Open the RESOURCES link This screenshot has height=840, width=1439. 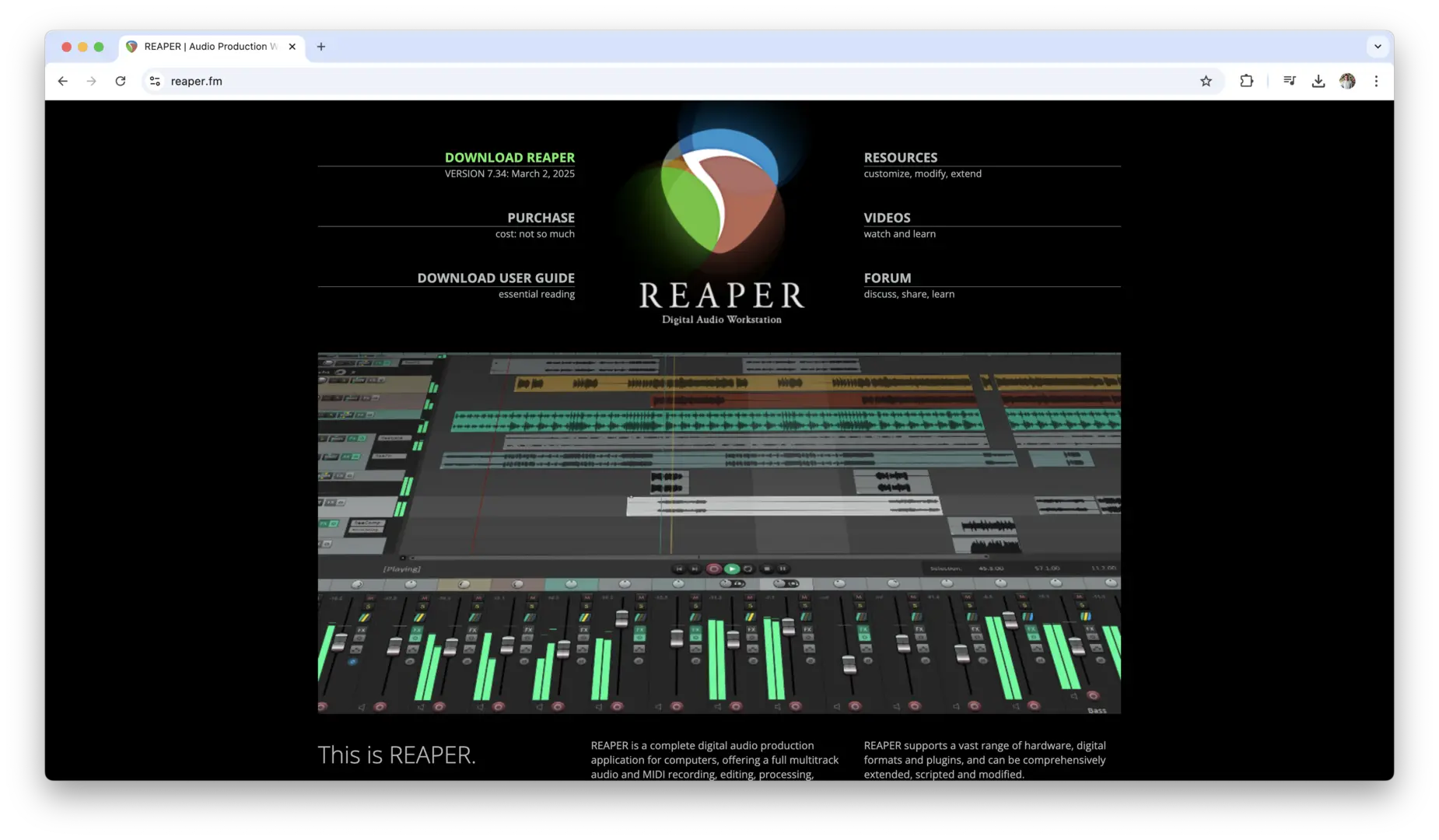(x=901, y=157)
